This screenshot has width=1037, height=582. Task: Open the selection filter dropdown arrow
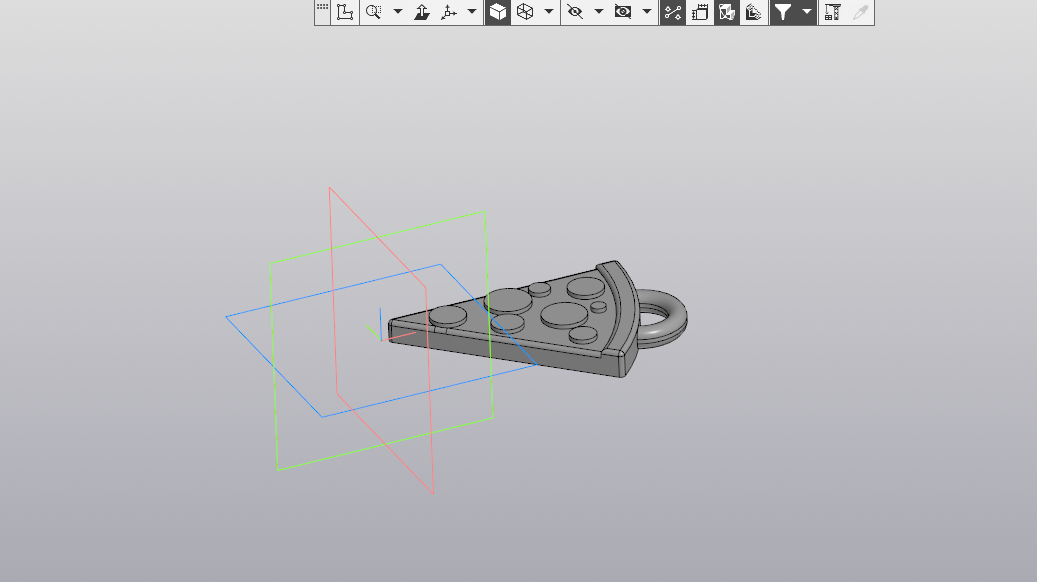coord(806,12)
